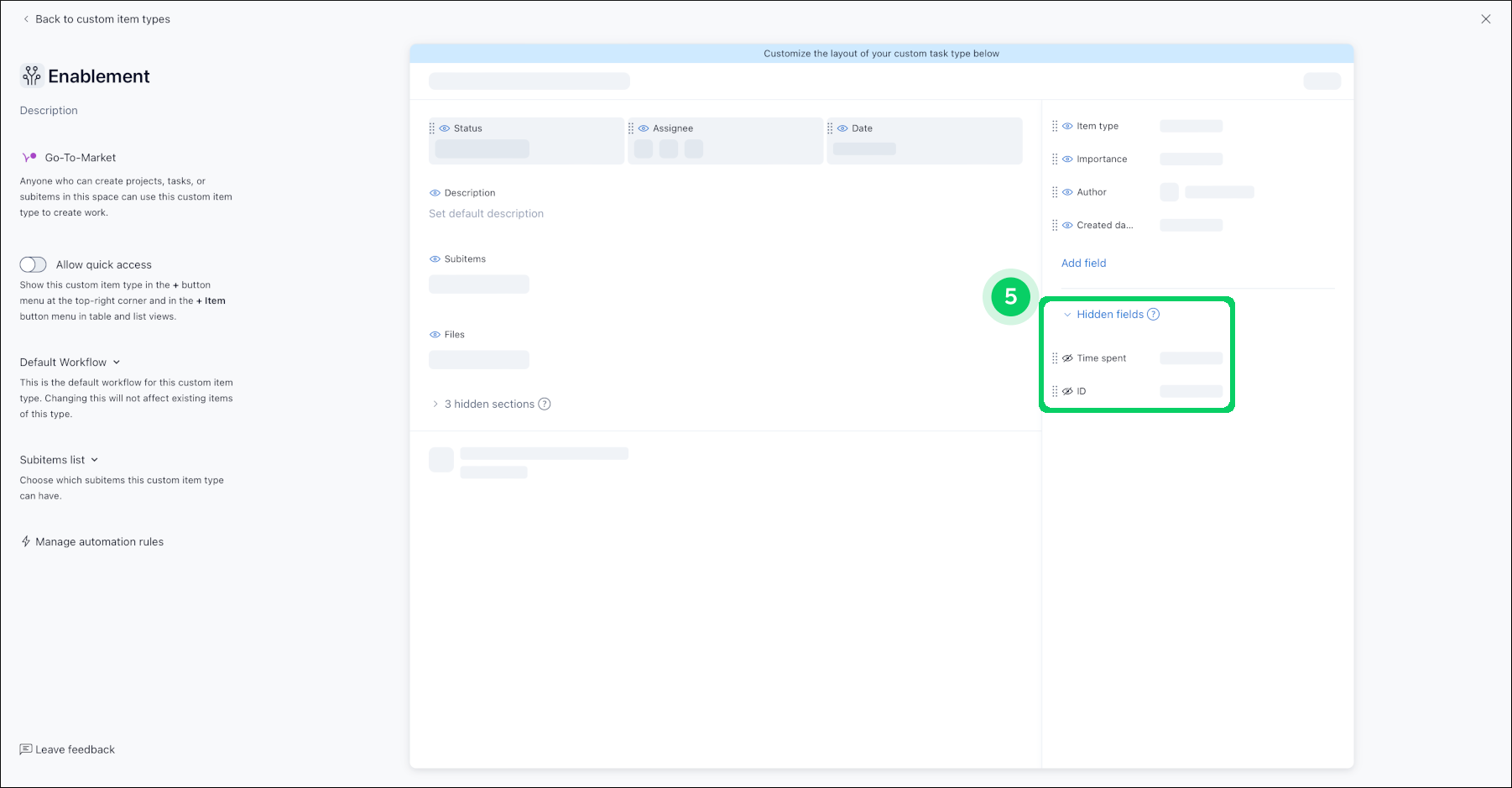
Task: Click the Enablement item type icon
Action: (31, 76)
